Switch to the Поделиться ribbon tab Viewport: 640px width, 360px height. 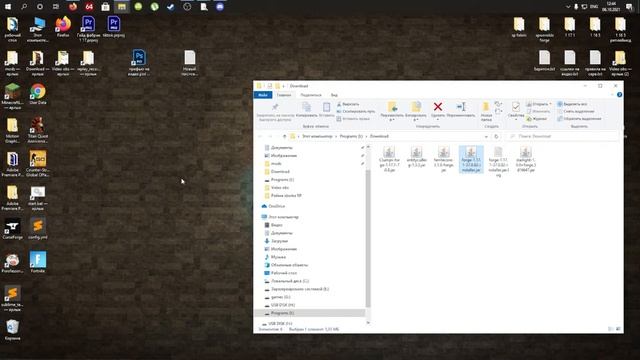[311, 95]
